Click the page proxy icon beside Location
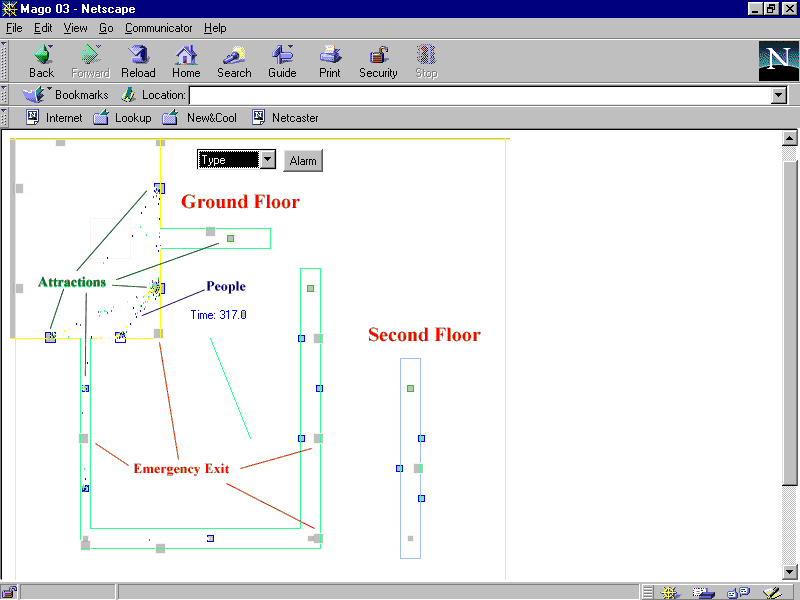Screen dimensions: 800x600 (x=128, y=95)
